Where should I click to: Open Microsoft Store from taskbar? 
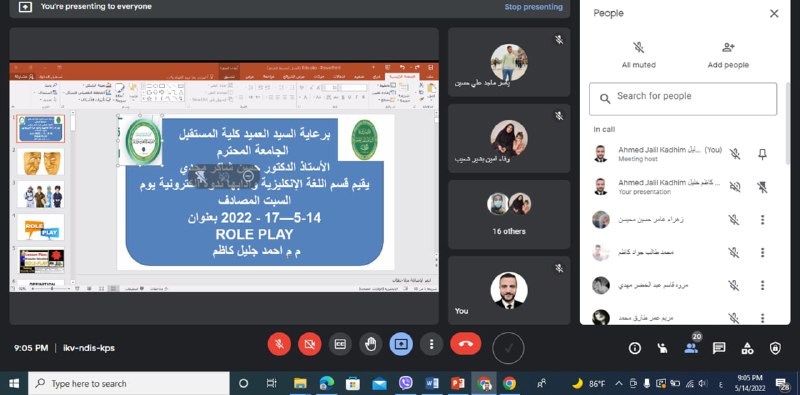353,383
